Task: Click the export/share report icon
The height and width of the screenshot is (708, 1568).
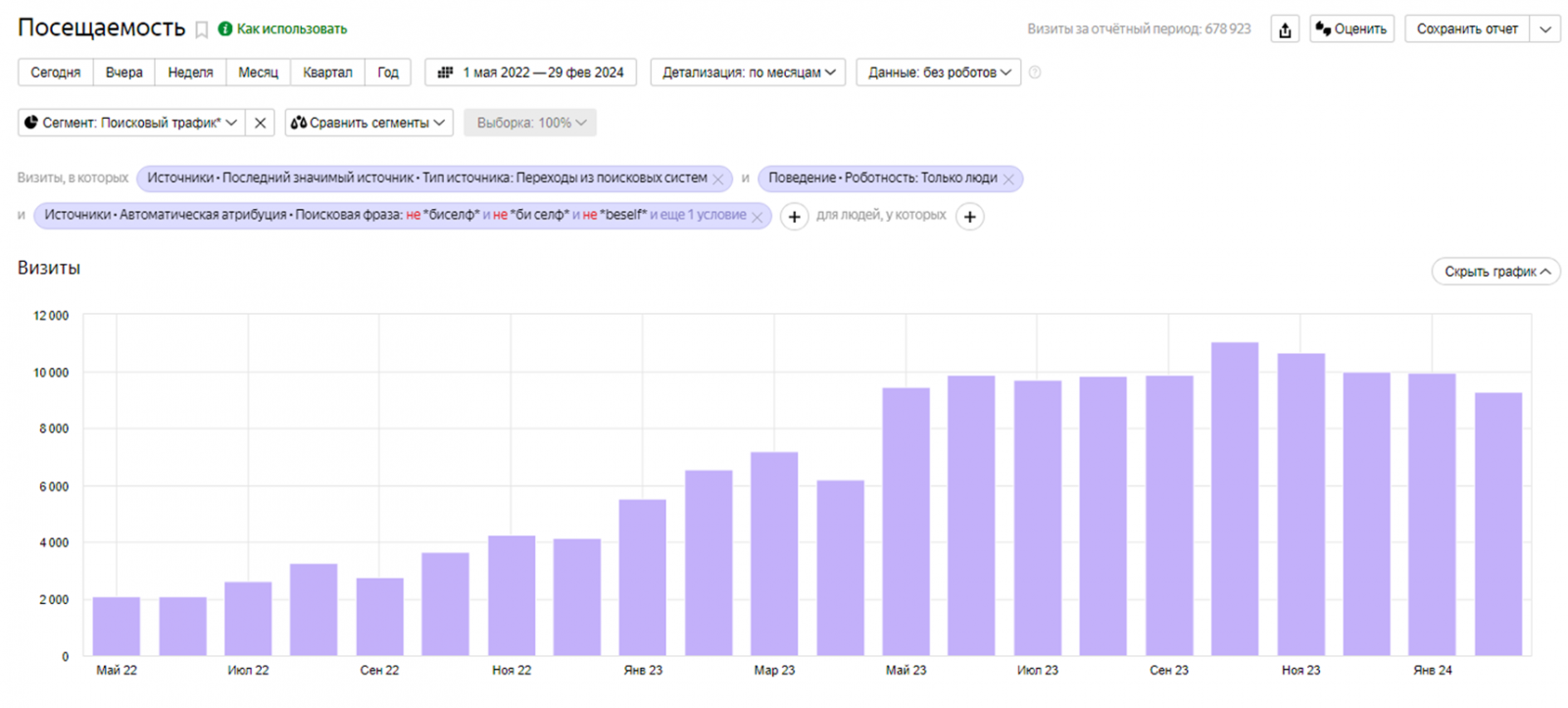Action: 1285,29
